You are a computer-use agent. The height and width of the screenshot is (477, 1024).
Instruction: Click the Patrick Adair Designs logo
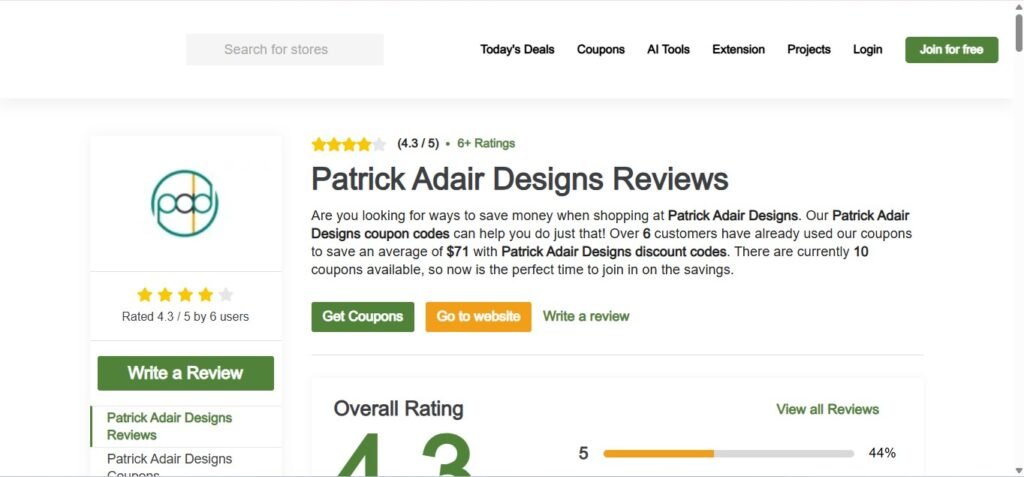pyautogui.click(x=185, y=203)
